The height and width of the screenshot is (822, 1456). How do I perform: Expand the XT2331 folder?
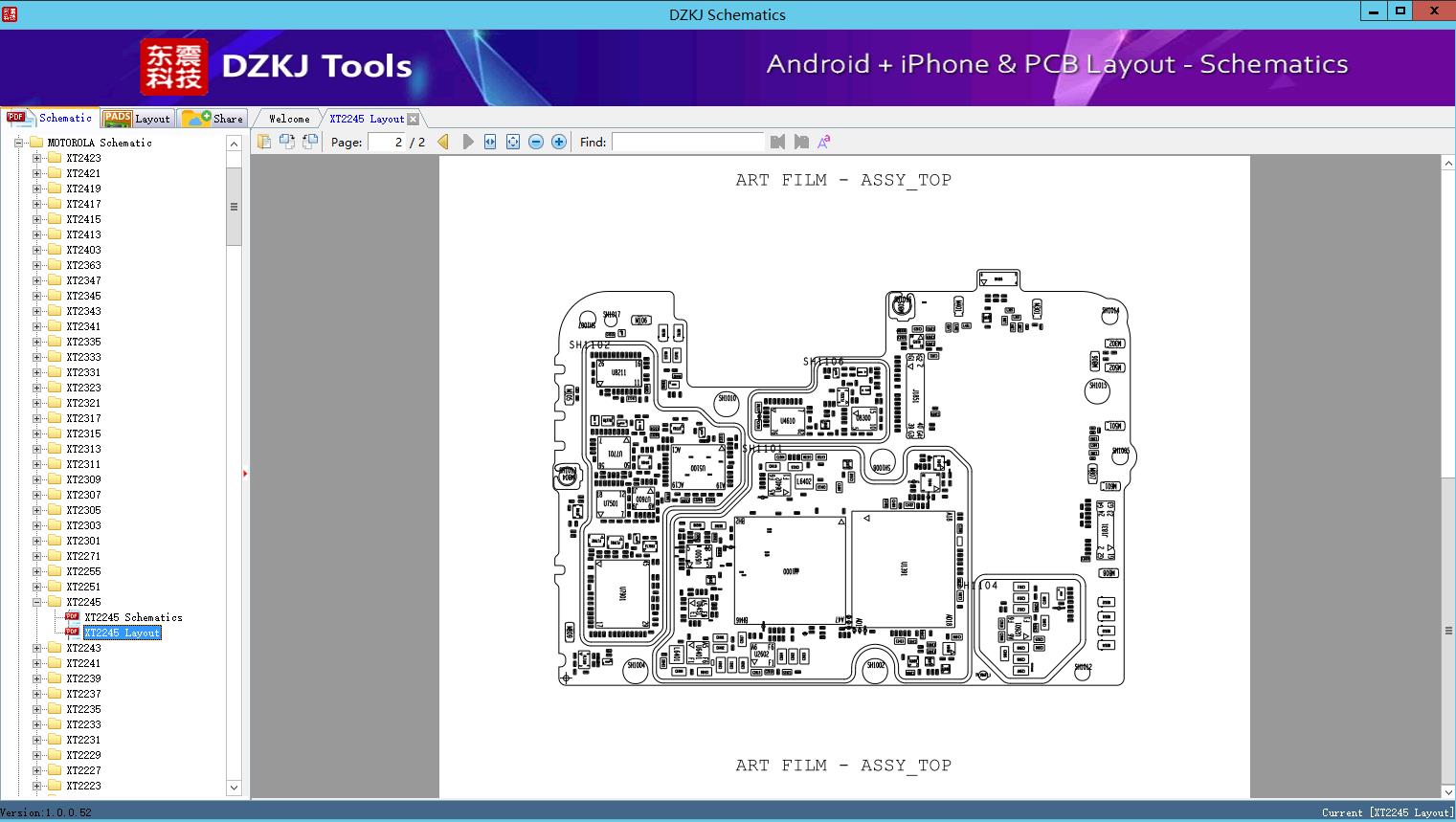tap(36, 372)
